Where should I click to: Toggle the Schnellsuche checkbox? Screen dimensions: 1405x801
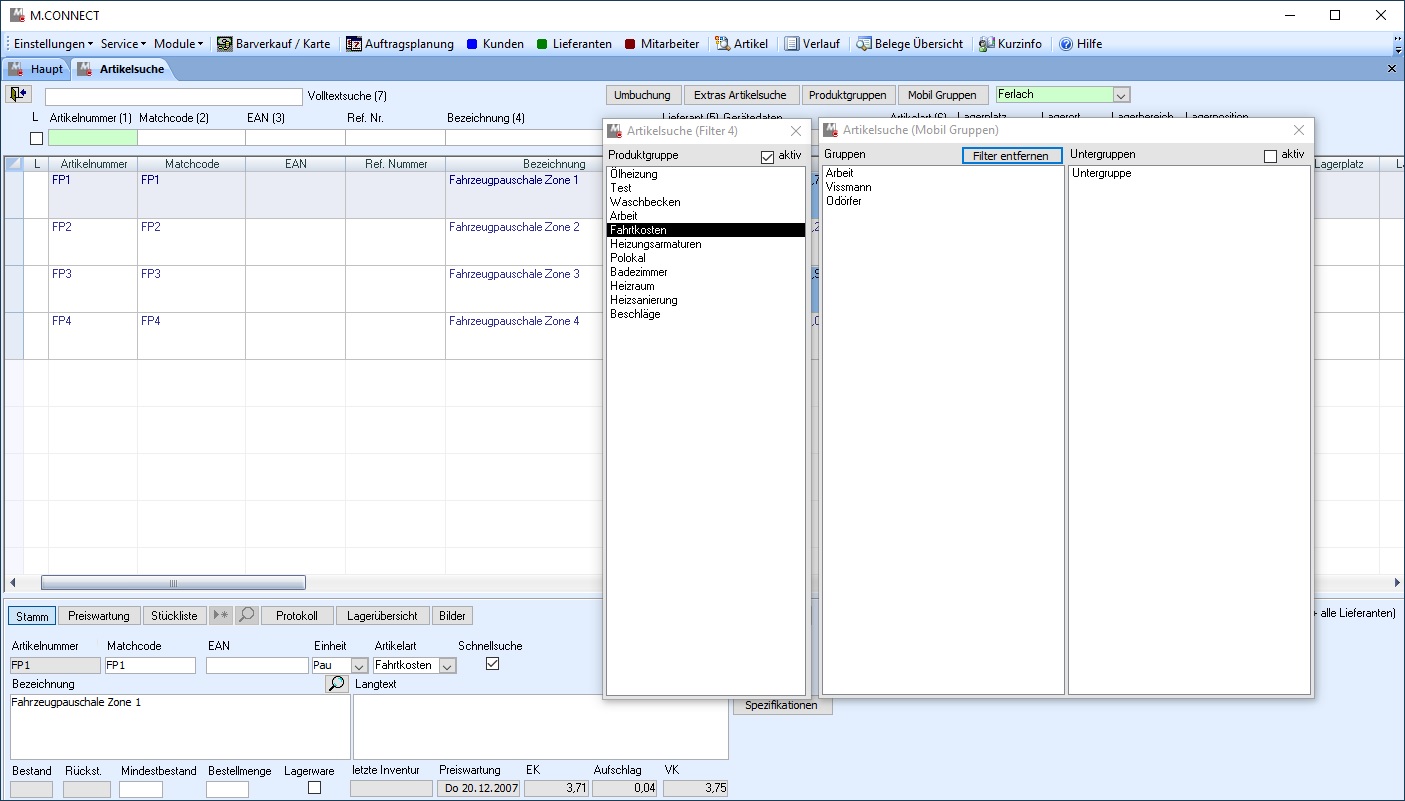tap(492, 664)
